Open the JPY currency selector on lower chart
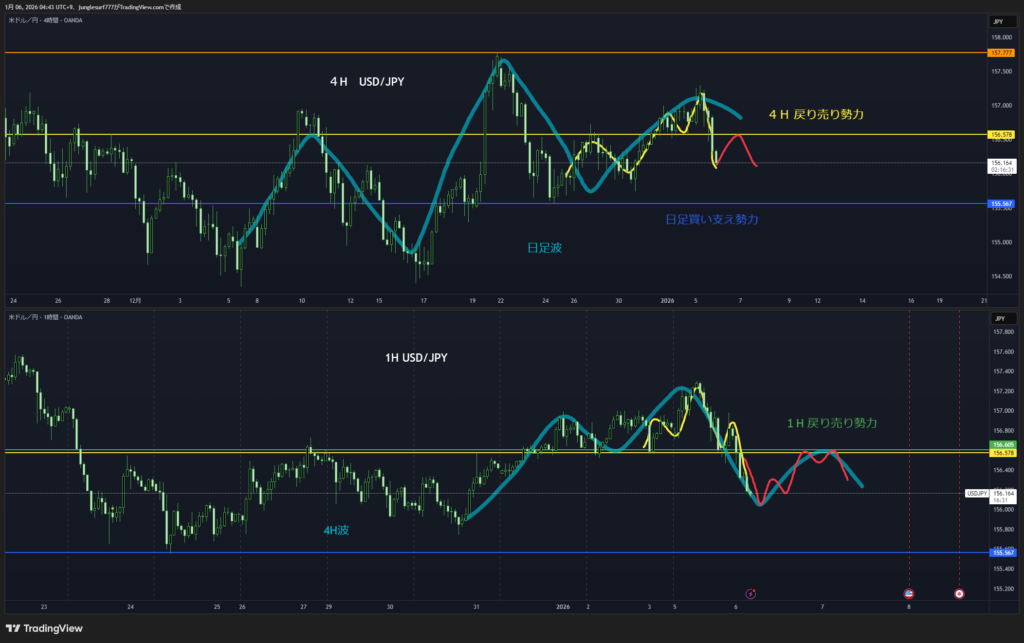Image resolution: width=1024 pixels, height=643 pixels. click(x=1000, y=317)
